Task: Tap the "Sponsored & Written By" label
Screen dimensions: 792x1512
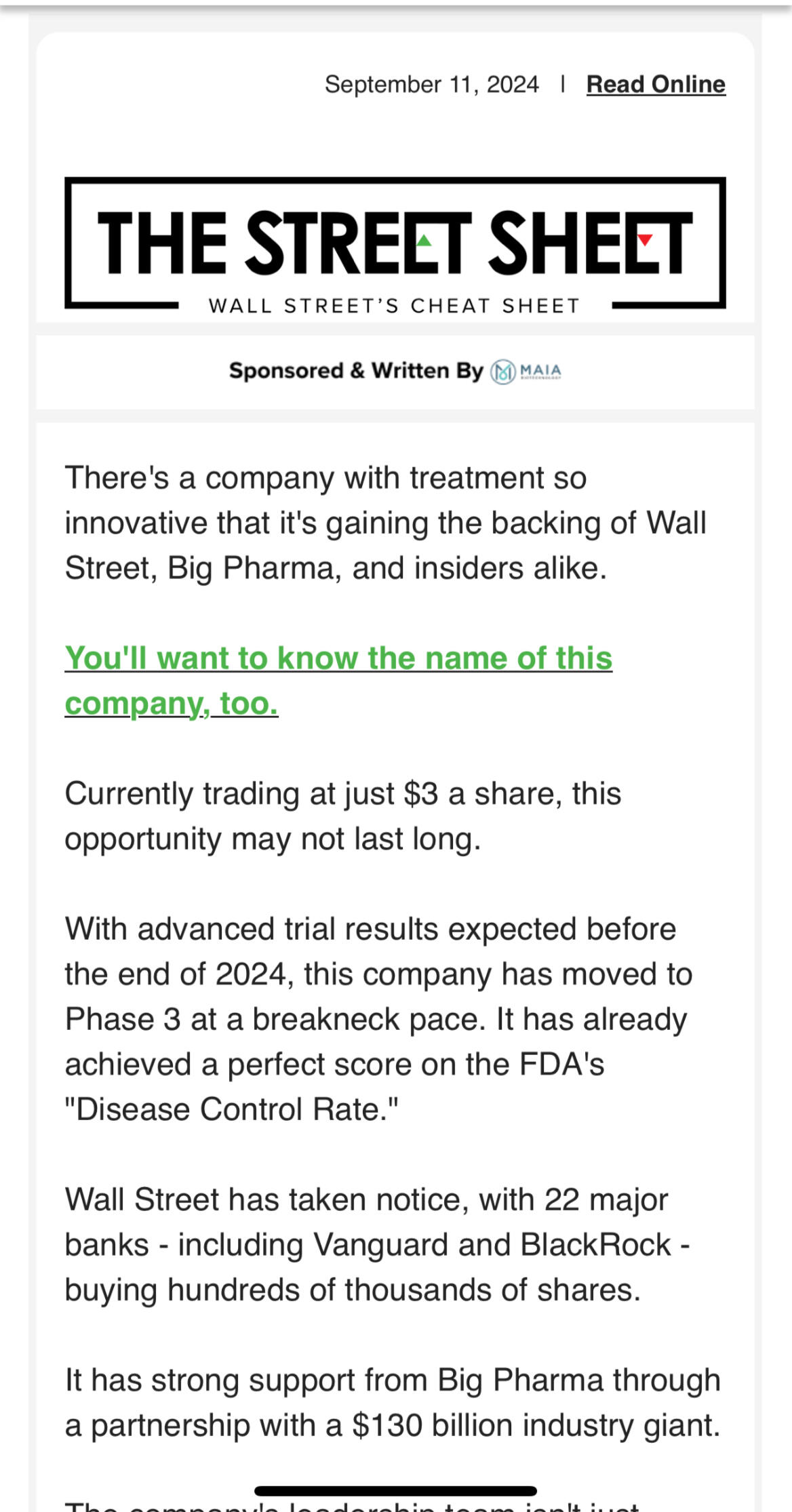Action: pyautogui.click(x=355, y=371)
